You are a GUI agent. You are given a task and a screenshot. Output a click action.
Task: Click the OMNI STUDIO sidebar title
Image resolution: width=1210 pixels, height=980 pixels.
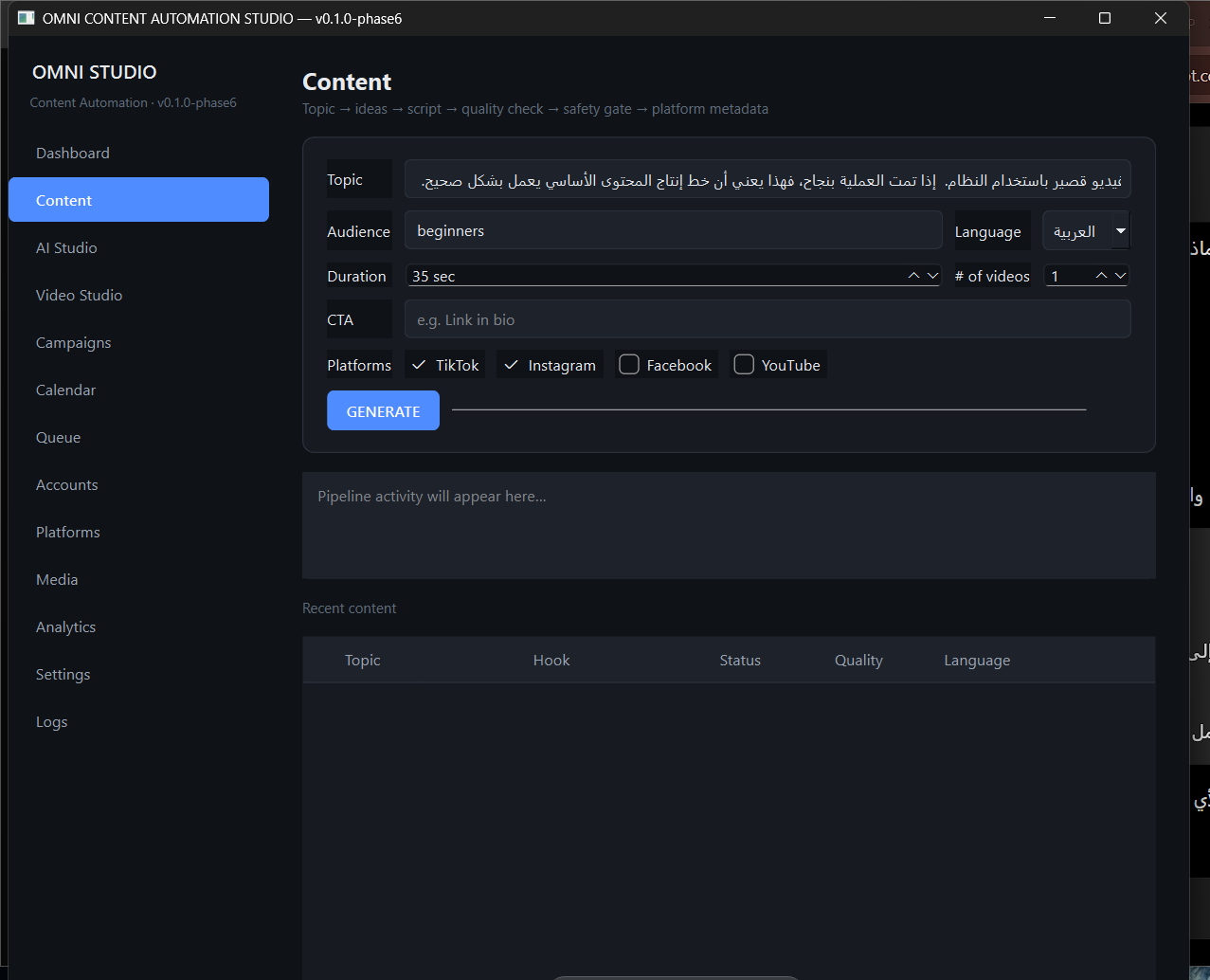tap(94, 72)
